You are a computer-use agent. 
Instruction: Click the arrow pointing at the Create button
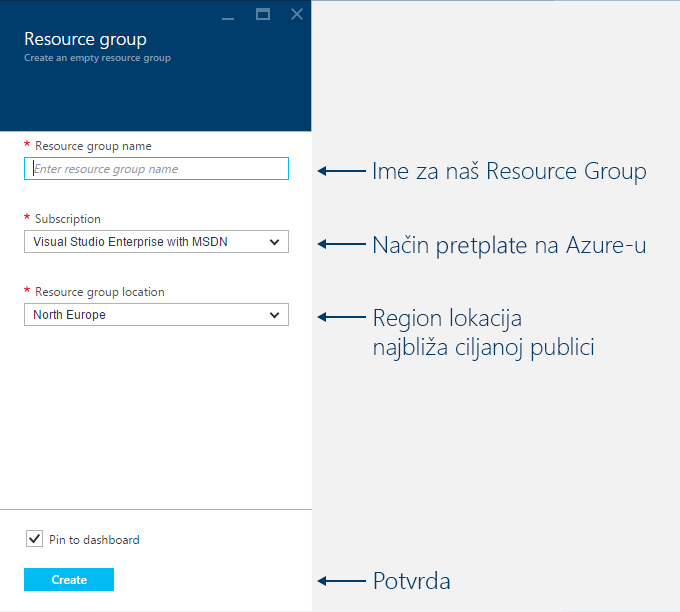(x=342, y=581)
